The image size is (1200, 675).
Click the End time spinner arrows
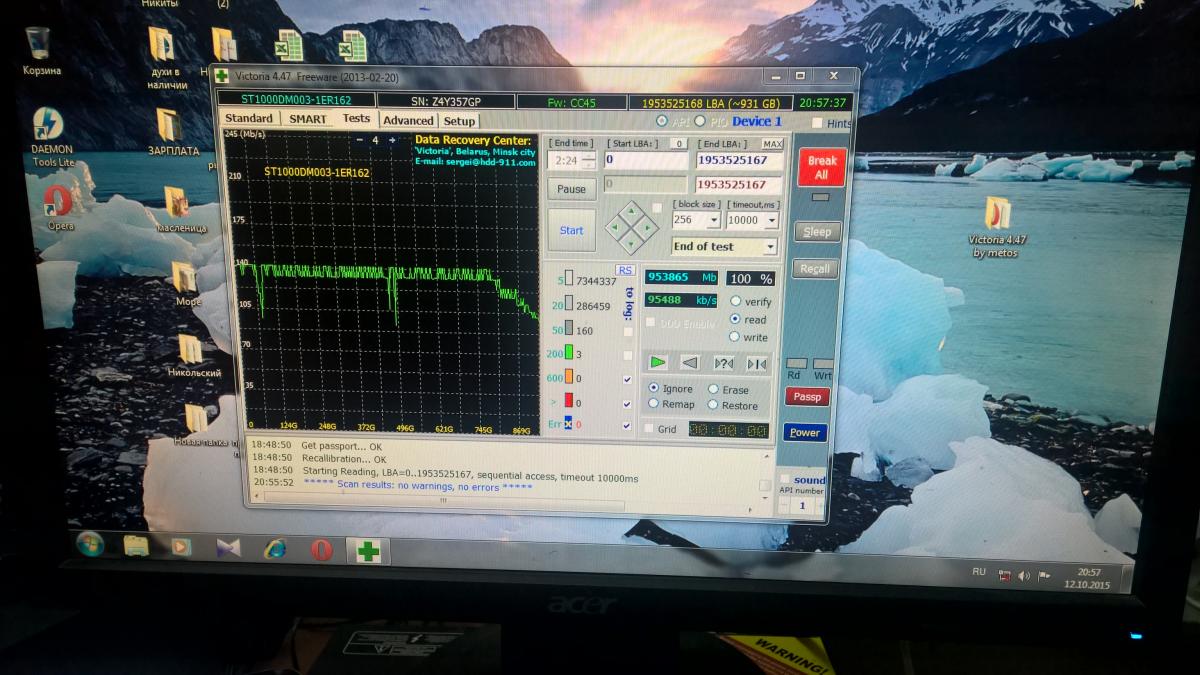coord(589,160)
